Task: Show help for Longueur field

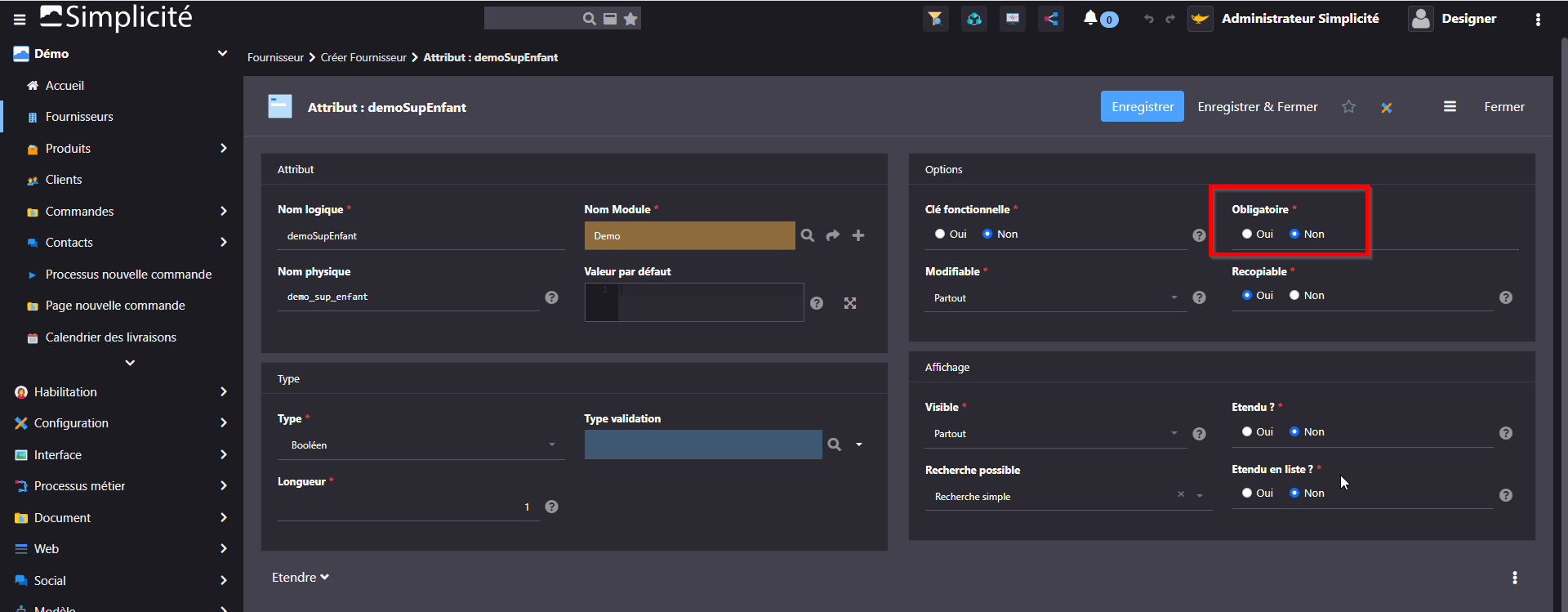Action: 552,507
